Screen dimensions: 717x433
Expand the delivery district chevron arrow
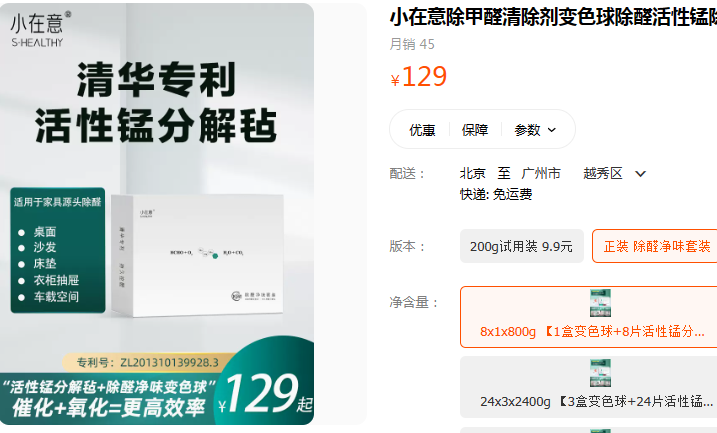tap(640, 174)
